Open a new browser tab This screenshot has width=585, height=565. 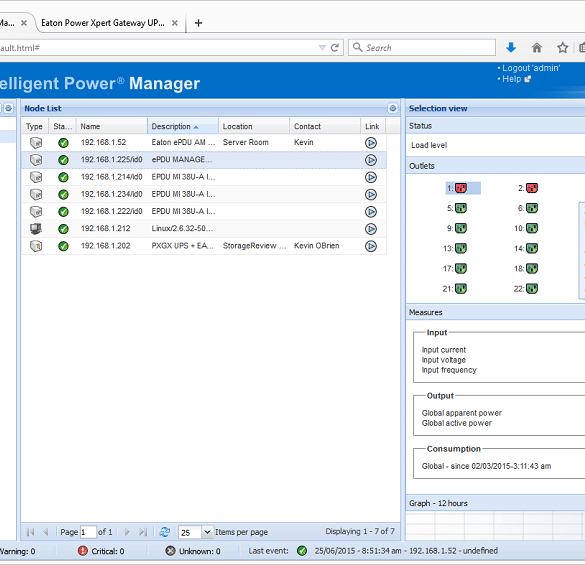(198, 23)
